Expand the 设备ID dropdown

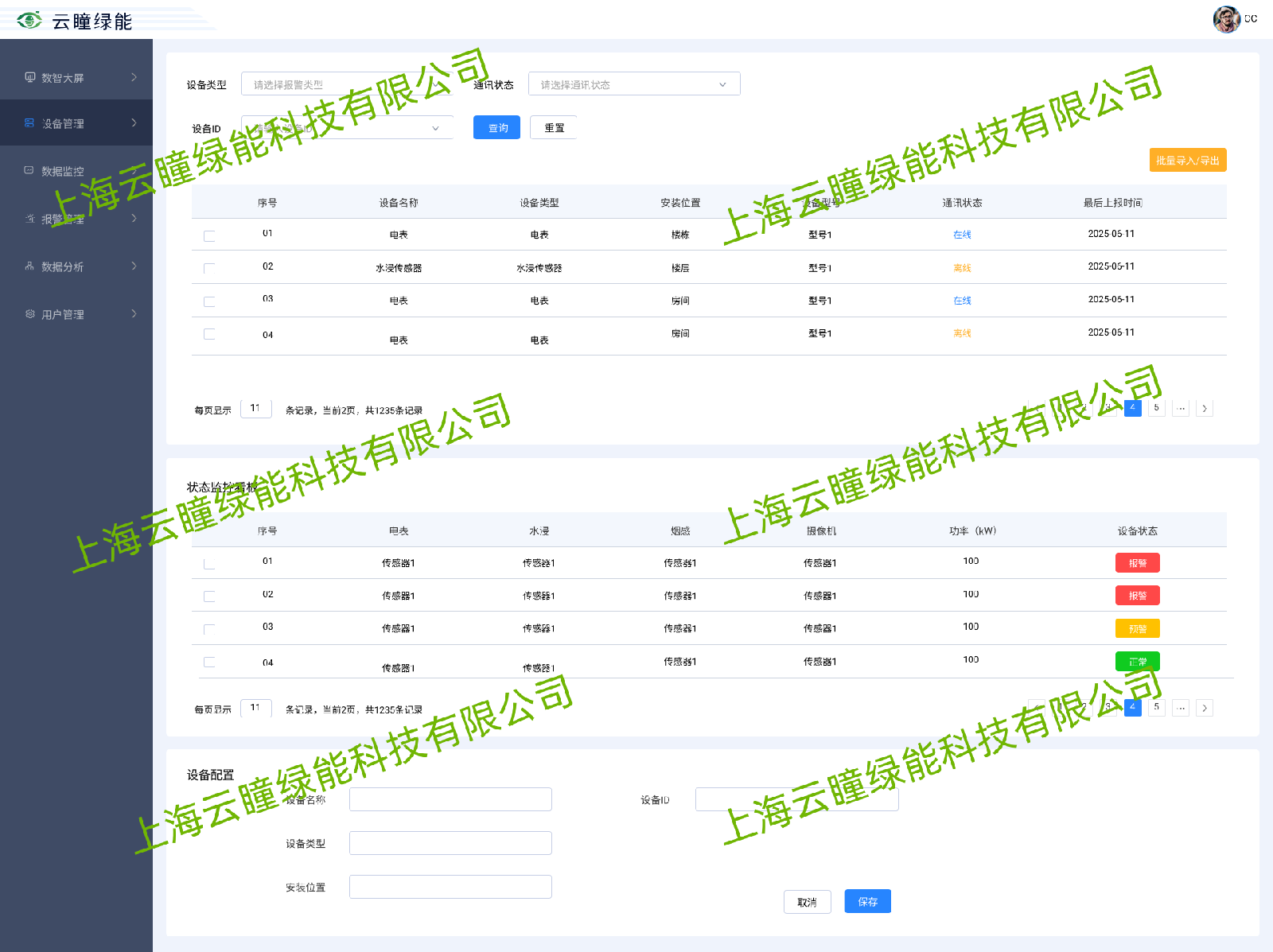coord(347,128)
